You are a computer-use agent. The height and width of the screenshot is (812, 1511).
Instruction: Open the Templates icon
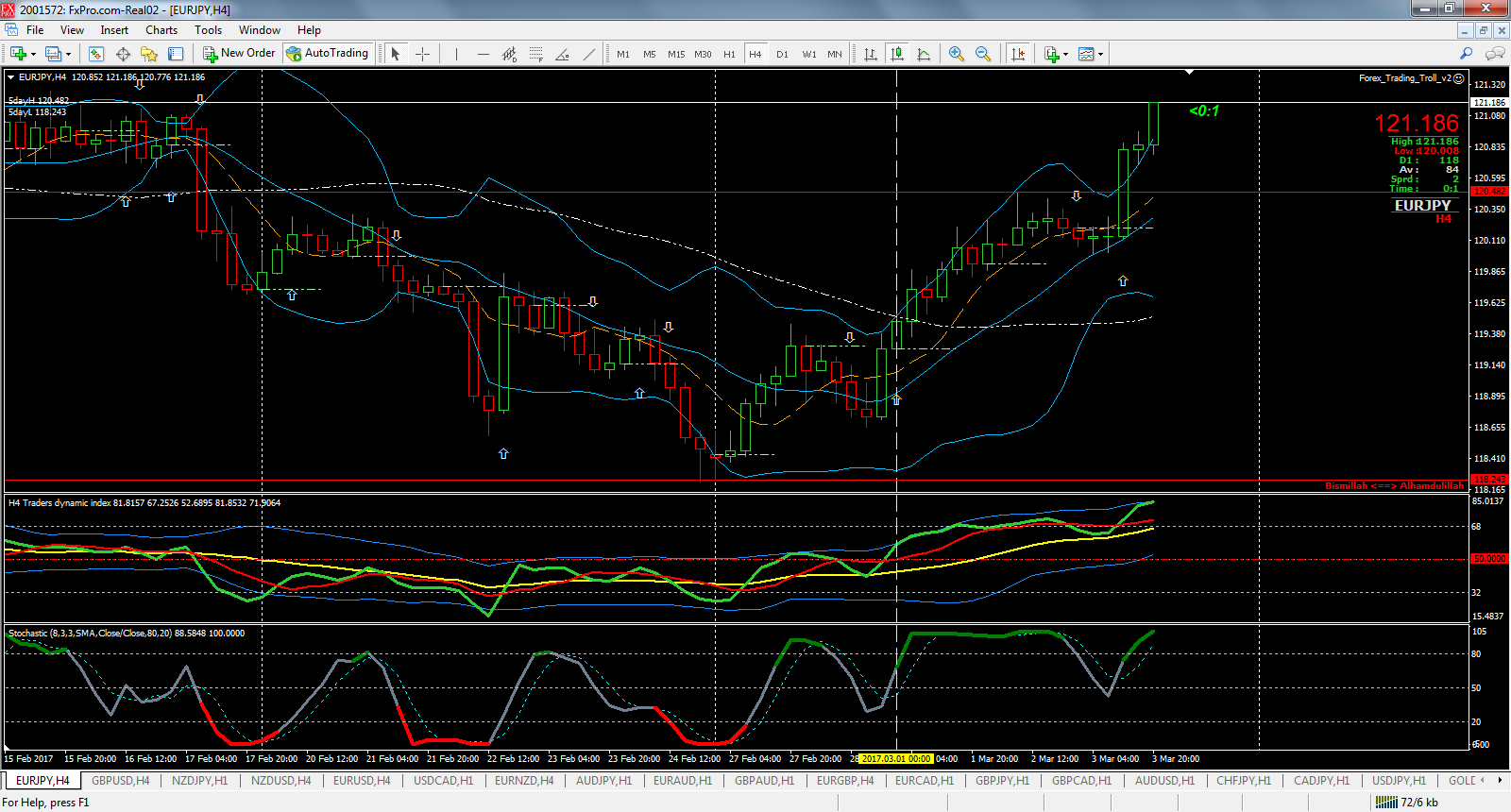coord(1086,54)
